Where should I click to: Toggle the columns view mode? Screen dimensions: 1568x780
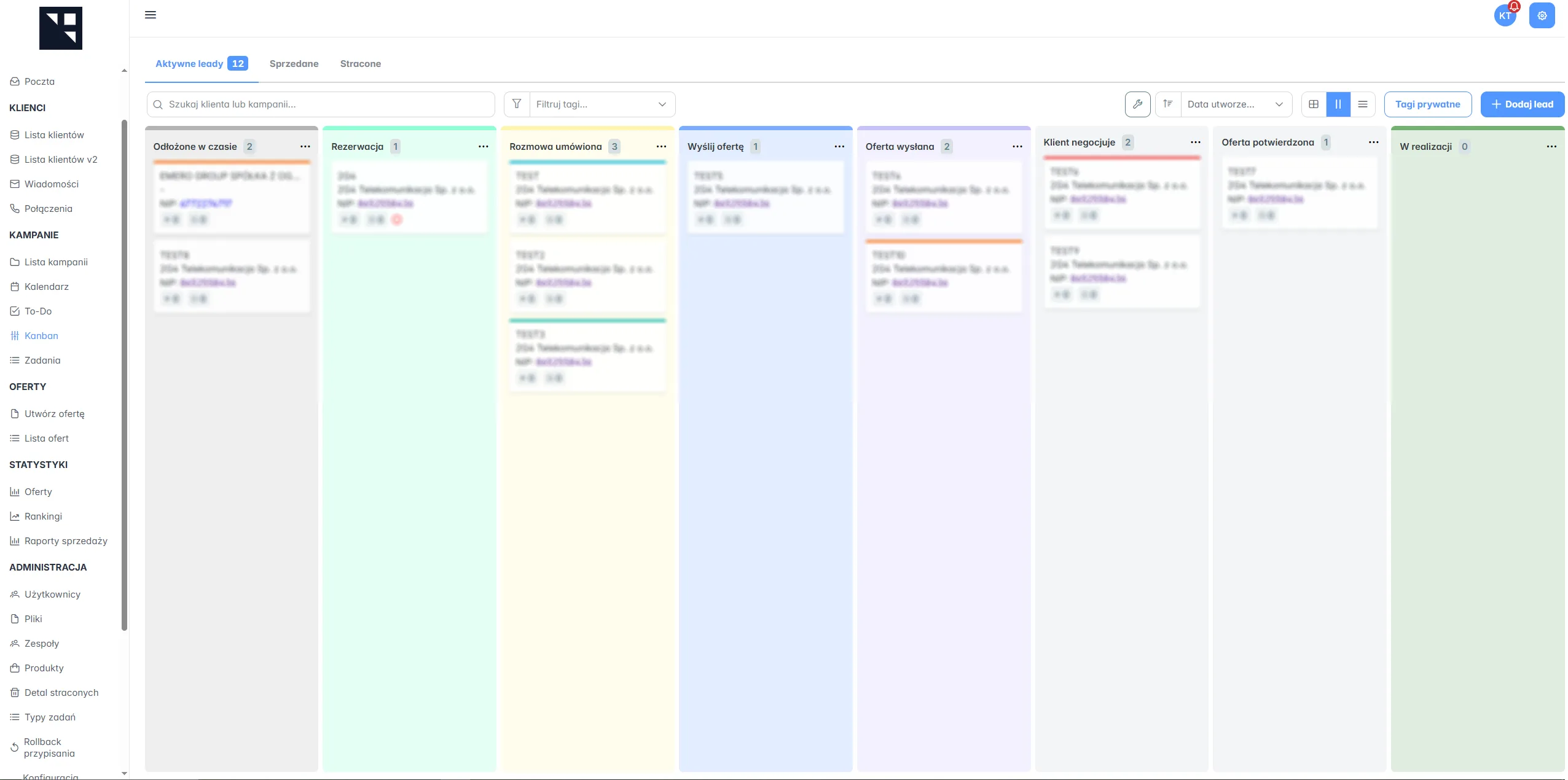coord(1338,104)
